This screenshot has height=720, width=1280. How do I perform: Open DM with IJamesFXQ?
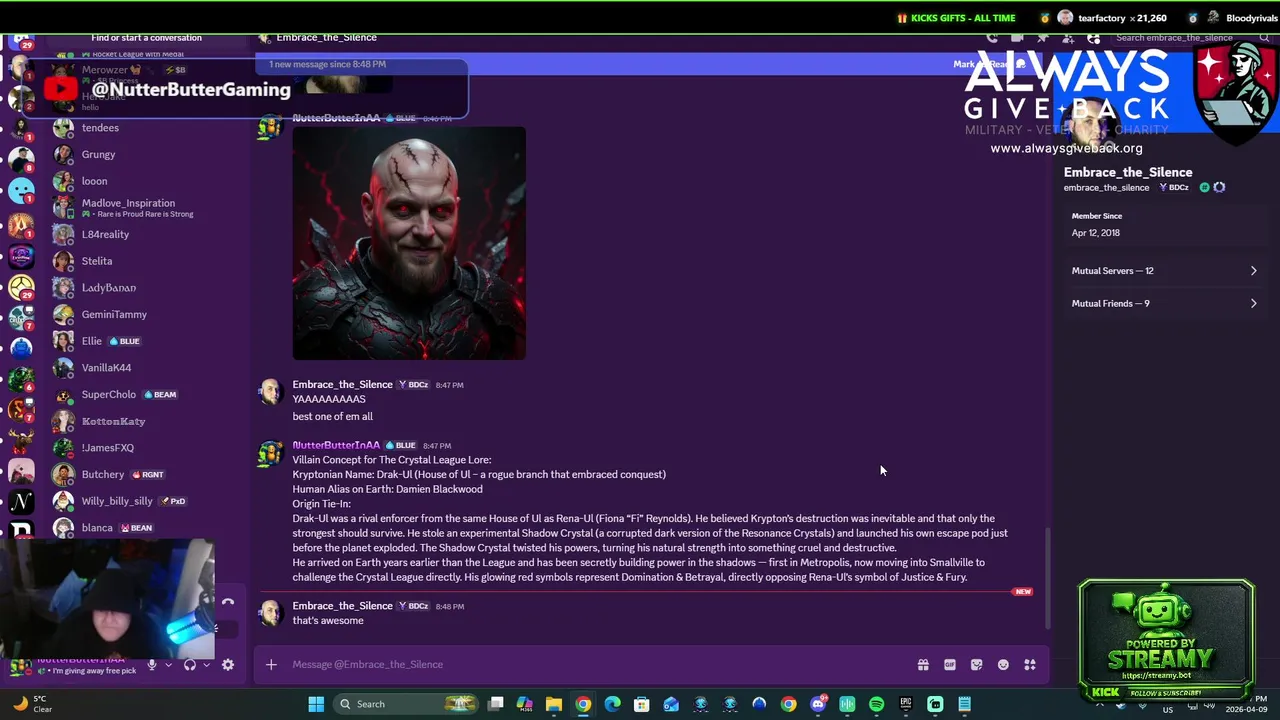point(144,448)
